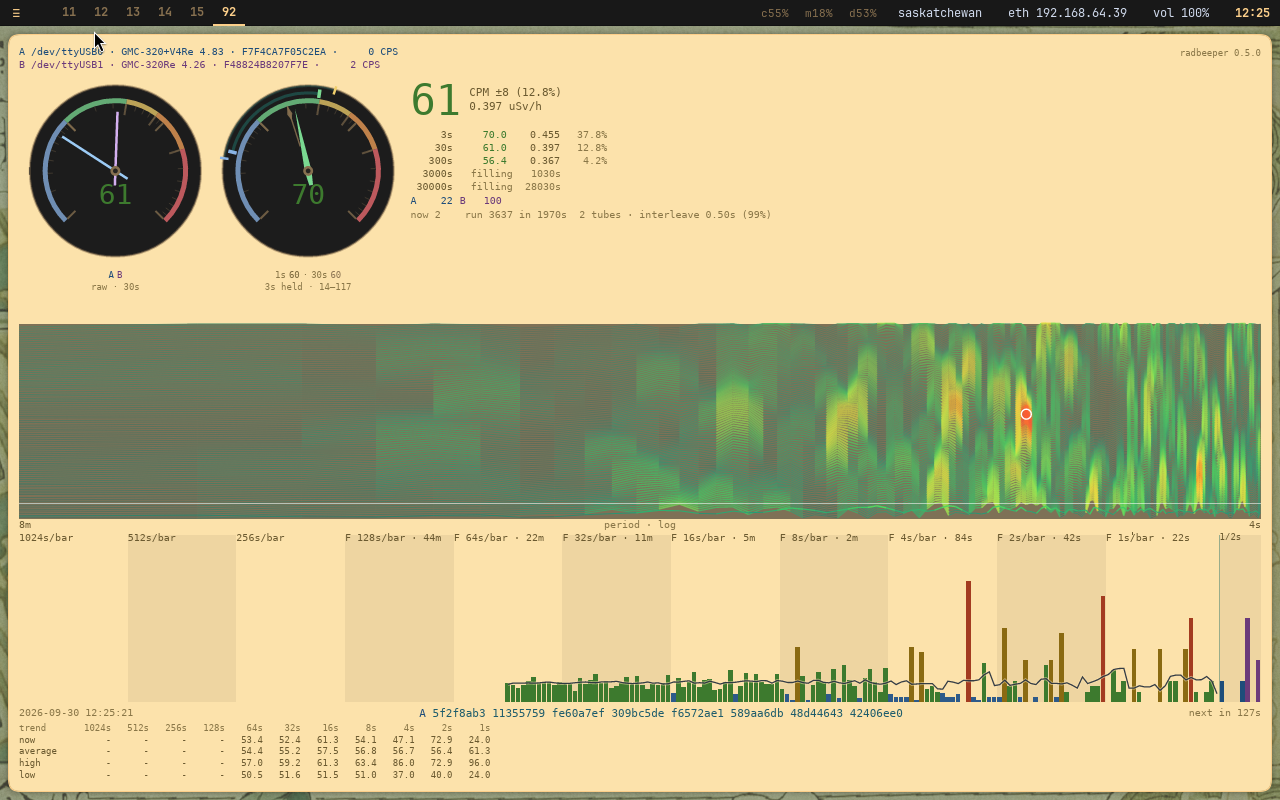Click the '128s/bar · 44m' column header

pyautogui.click(x=393, y=538)
